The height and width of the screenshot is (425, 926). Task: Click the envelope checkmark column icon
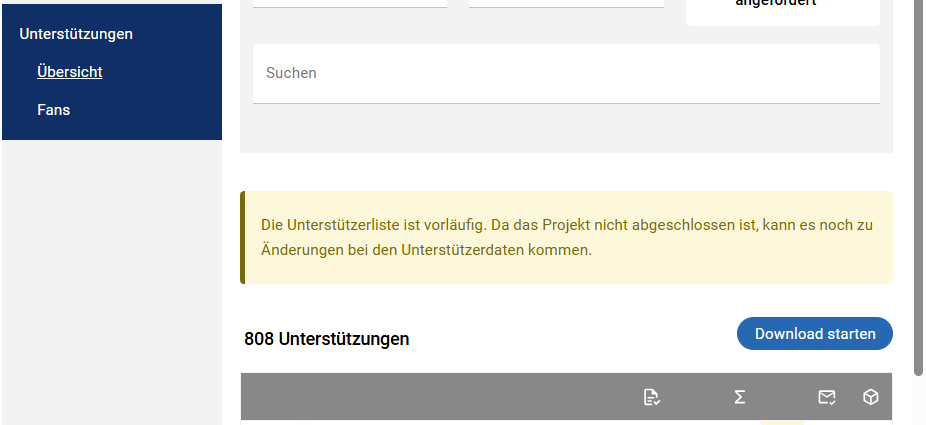pyautogui.click(x=827, y=398)
